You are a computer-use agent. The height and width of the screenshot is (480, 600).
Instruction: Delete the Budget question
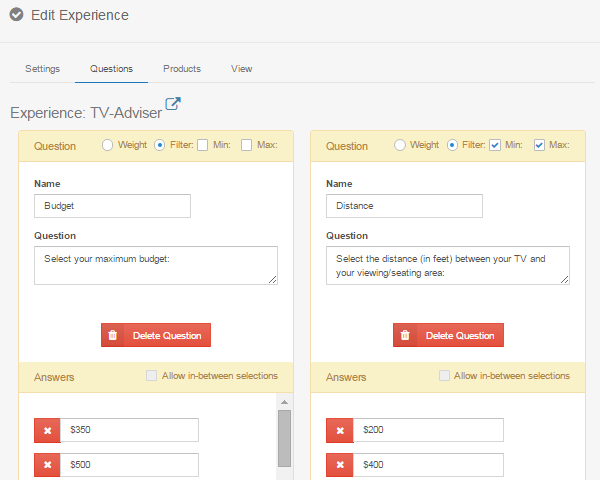pos(156,335)
